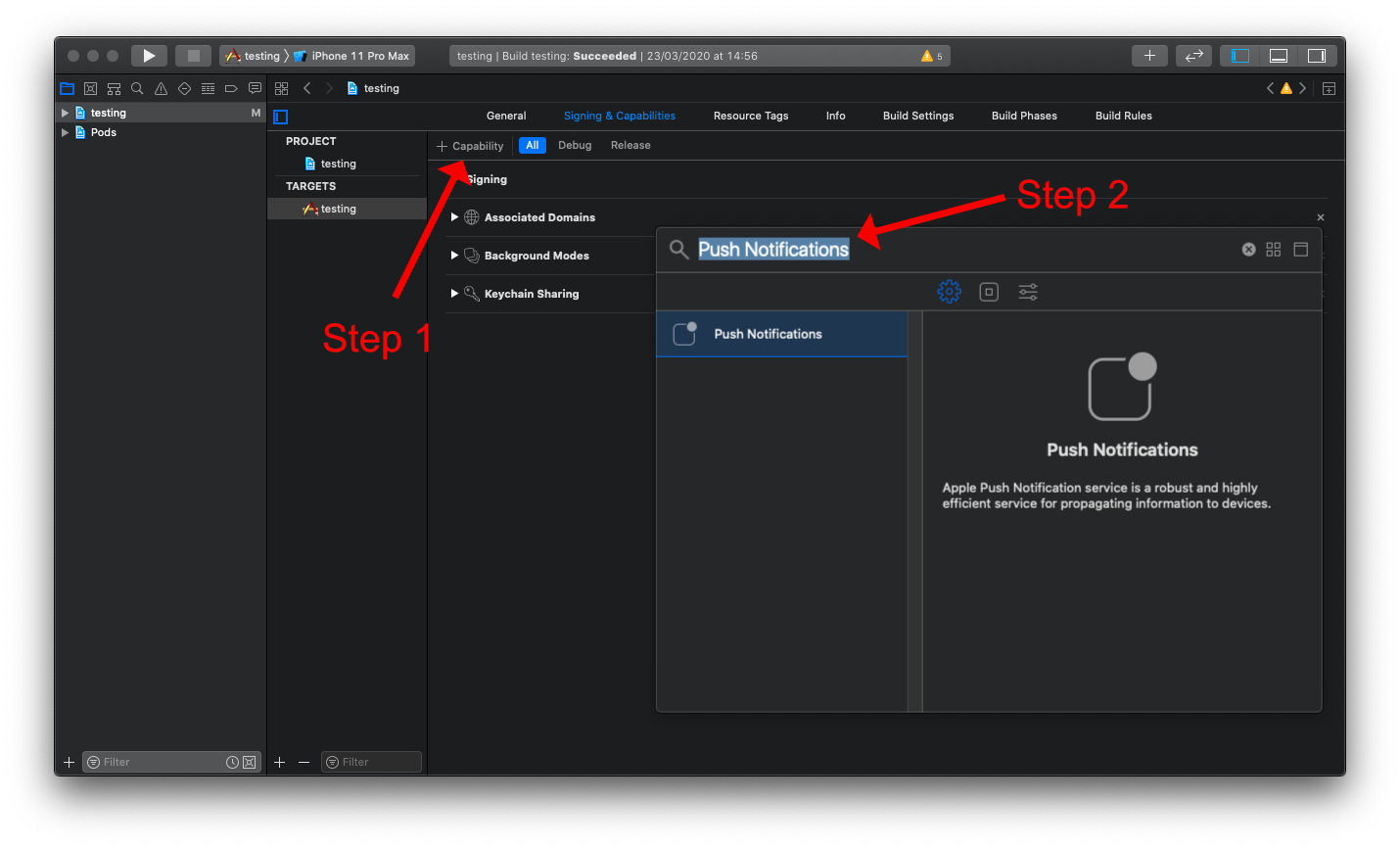Image resolution: width=1400 pixels, height=848 pixels.
Task: Open the testing scheme selector
Action: (x=253, y=56)
